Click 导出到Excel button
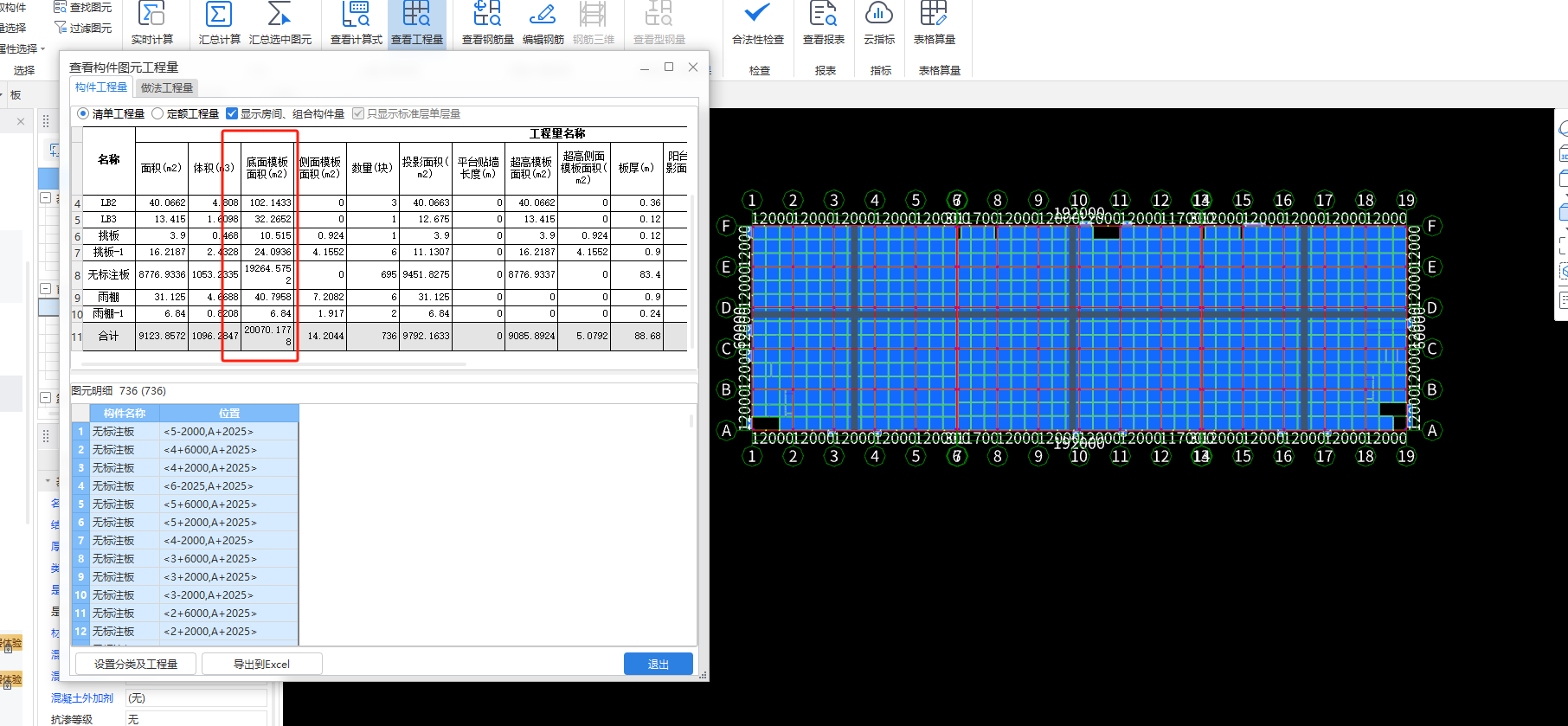1568x726 pixels. coord(261,664)
